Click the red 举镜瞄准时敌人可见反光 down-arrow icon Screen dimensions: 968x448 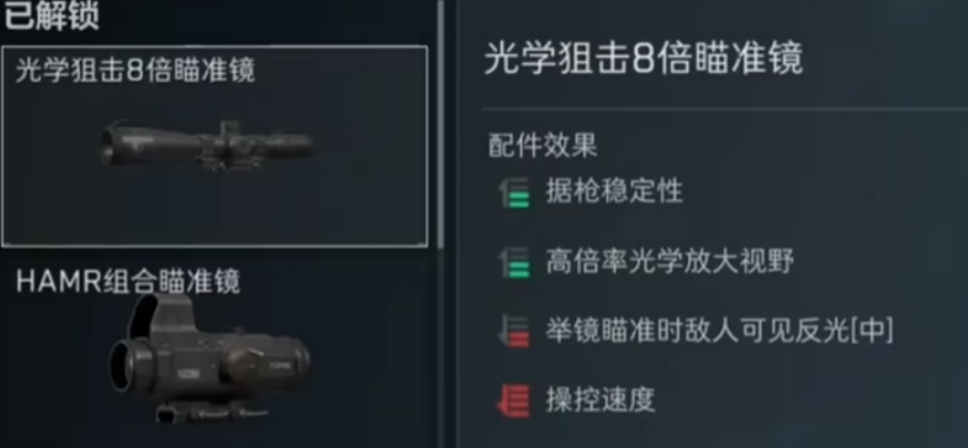pyautogui.click(x=514, y=331)
